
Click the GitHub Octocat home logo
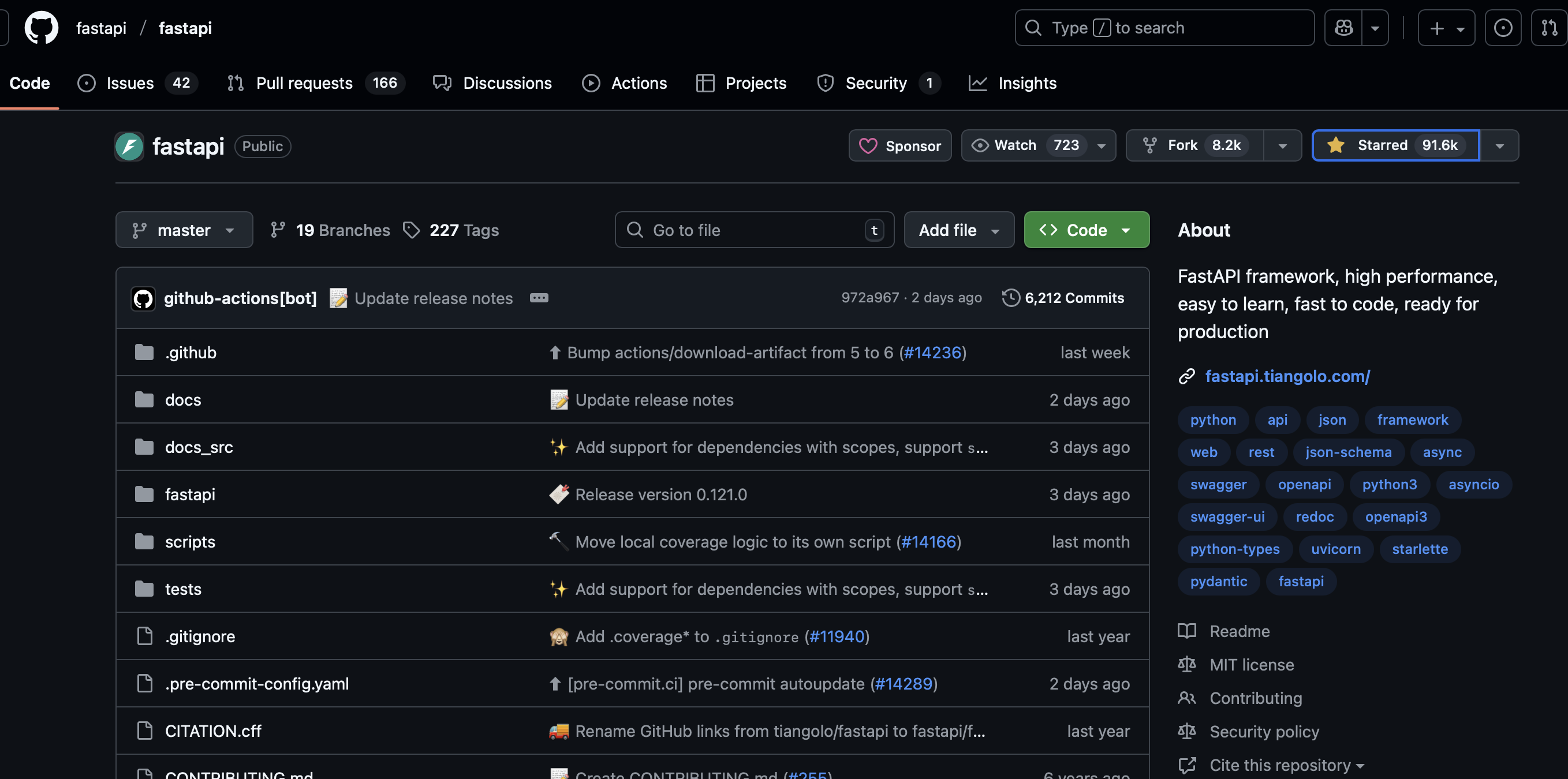(x=41, y=28)
